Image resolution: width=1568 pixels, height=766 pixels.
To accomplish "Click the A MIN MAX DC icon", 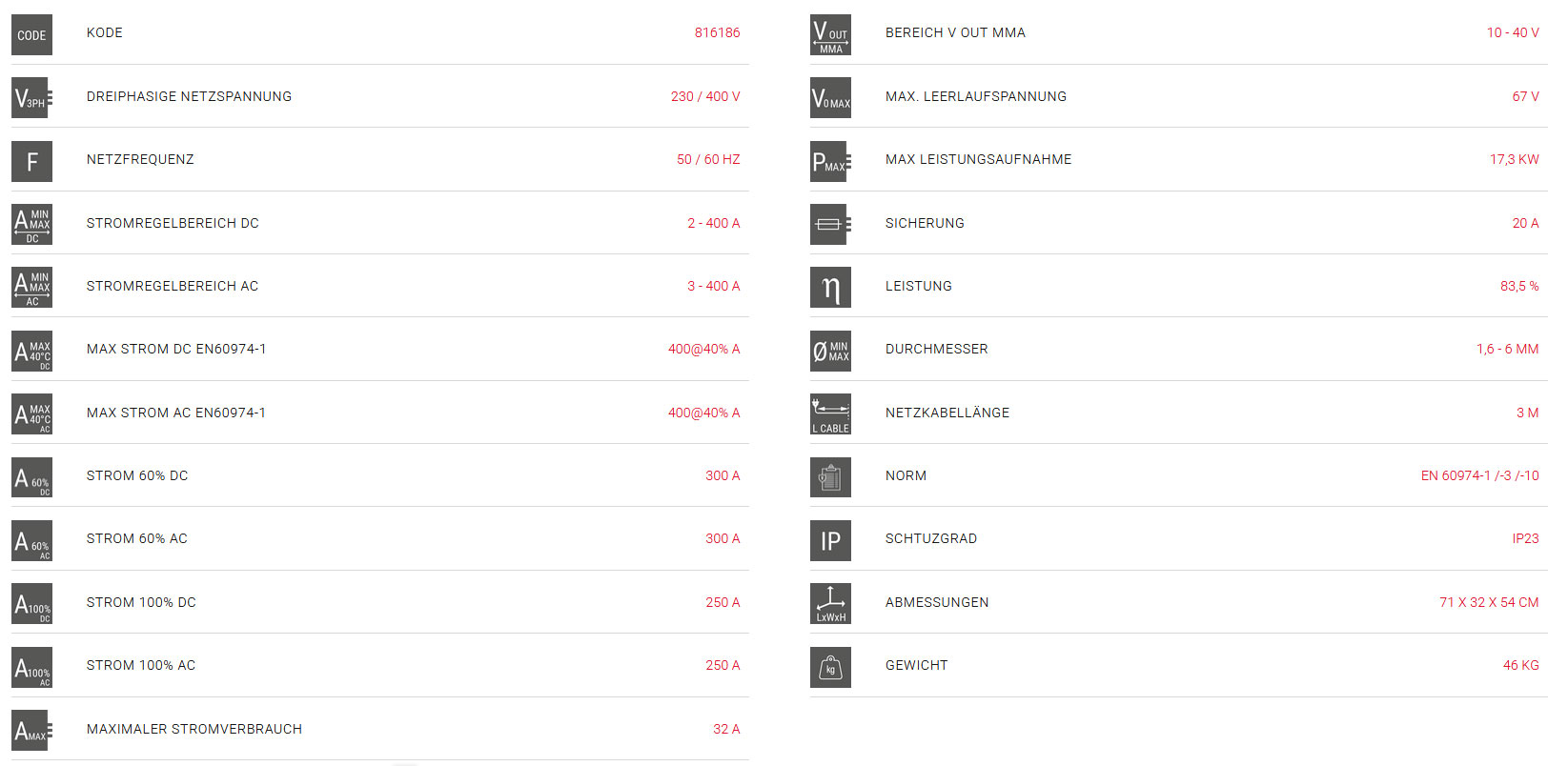I will coord(31,224).
